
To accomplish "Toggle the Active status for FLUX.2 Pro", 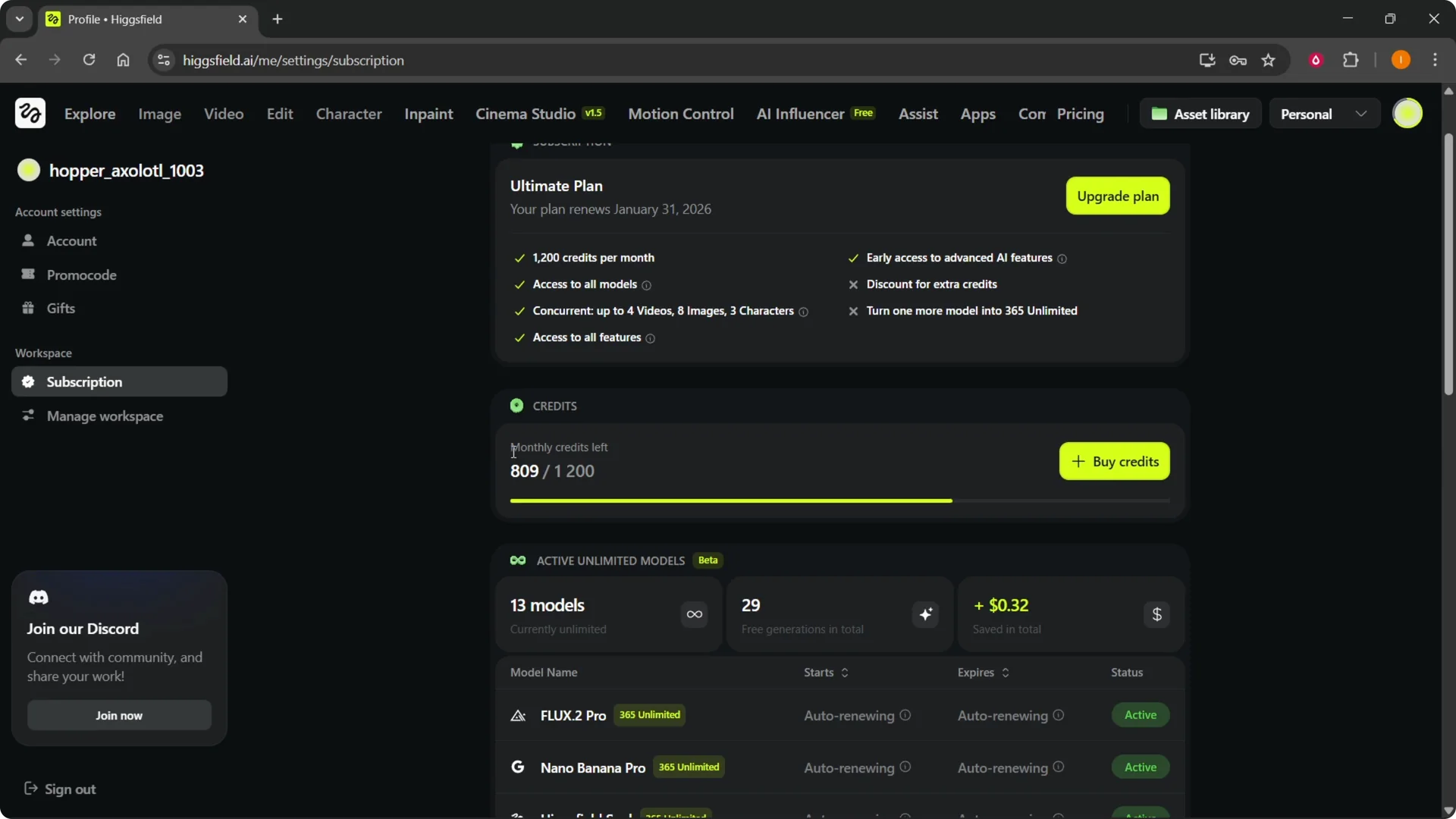I will pyautogui.click(x=1140, y=714).
